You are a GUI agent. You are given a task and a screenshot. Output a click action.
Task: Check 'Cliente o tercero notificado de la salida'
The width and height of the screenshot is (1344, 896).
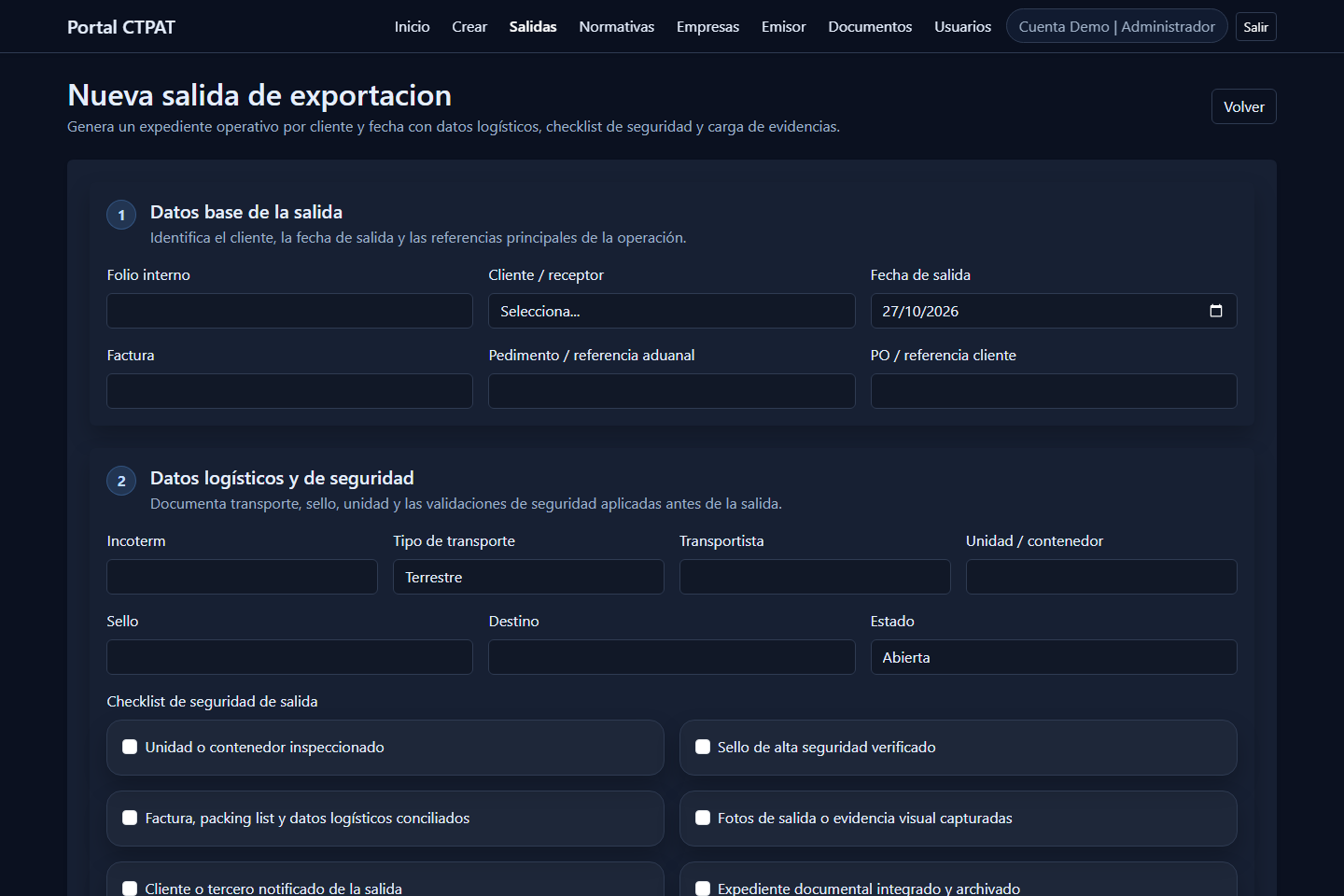pos(130,889)
